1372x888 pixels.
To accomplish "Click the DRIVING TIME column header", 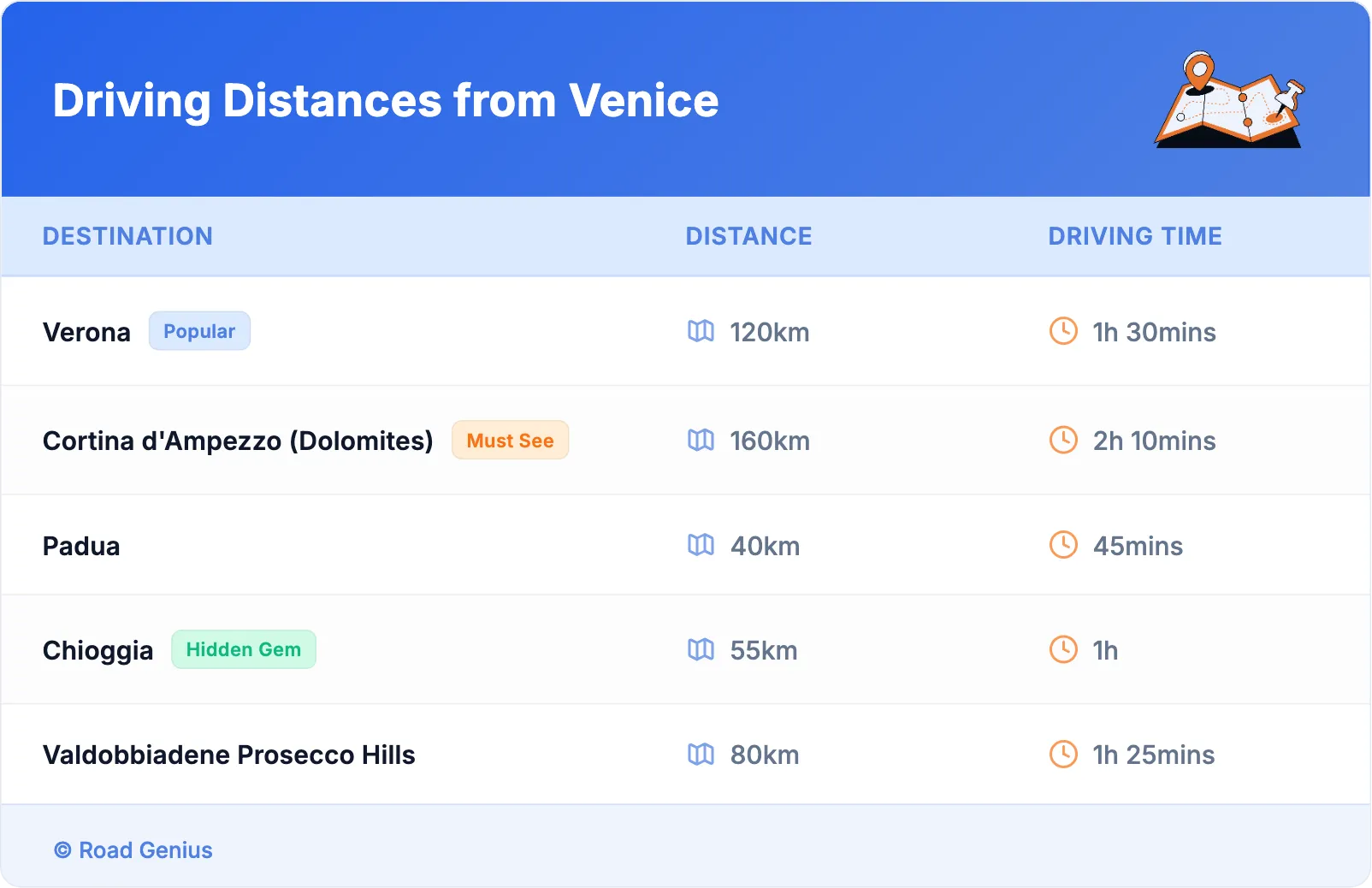I will [1135, 236].
